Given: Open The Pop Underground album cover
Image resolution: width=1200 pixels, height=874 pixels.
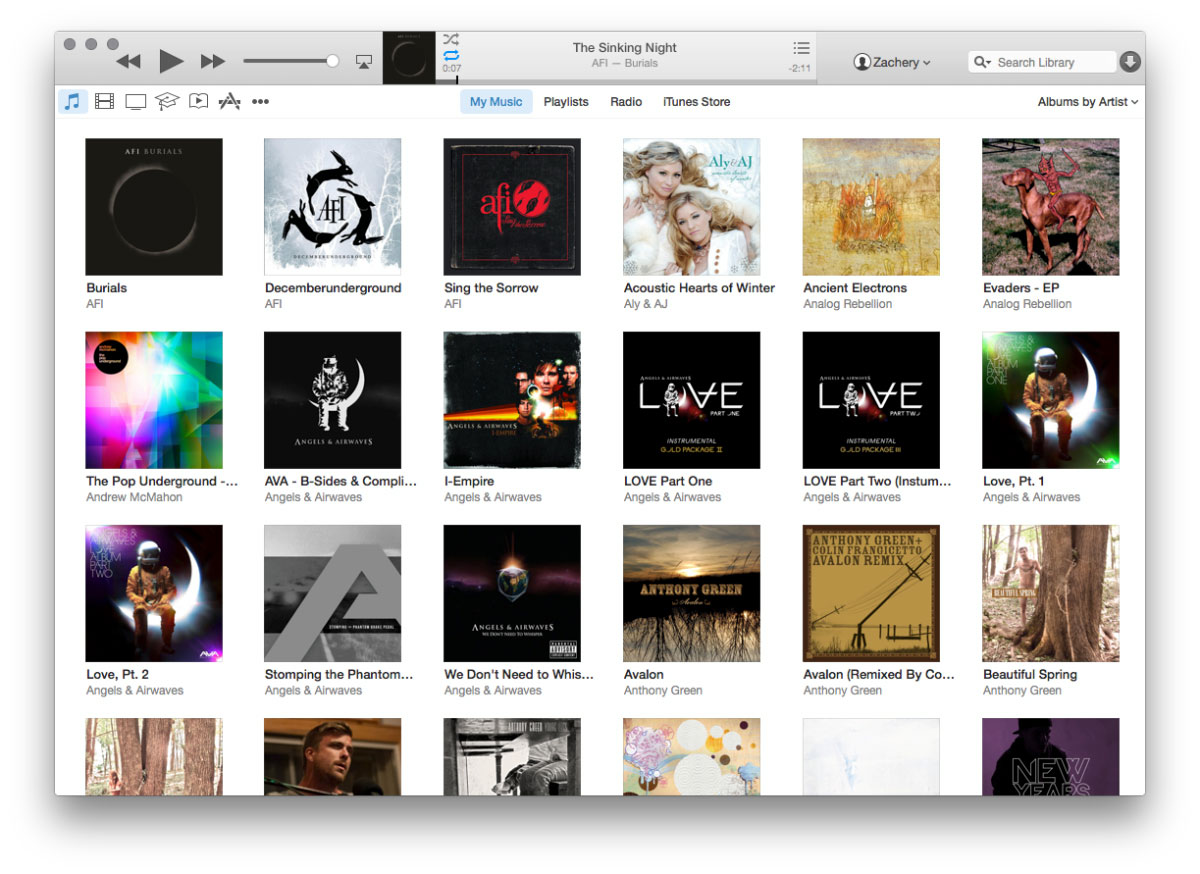Looking at the screenshot, I should [x=154, y=400].
